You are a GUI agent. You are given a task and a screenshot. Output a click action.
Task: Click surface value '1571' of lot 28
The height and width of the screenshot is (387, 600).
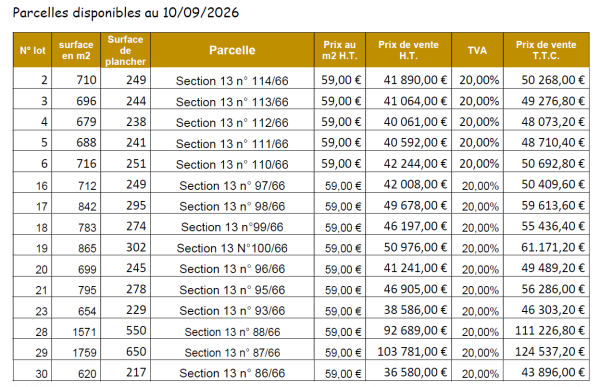85,332
